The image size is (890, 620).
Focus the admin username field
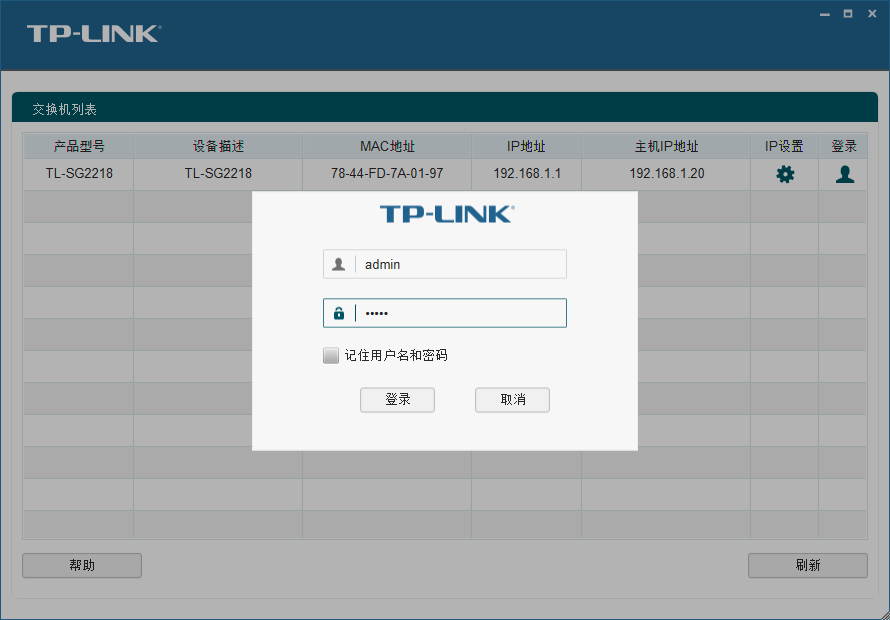tap(444, 264)
